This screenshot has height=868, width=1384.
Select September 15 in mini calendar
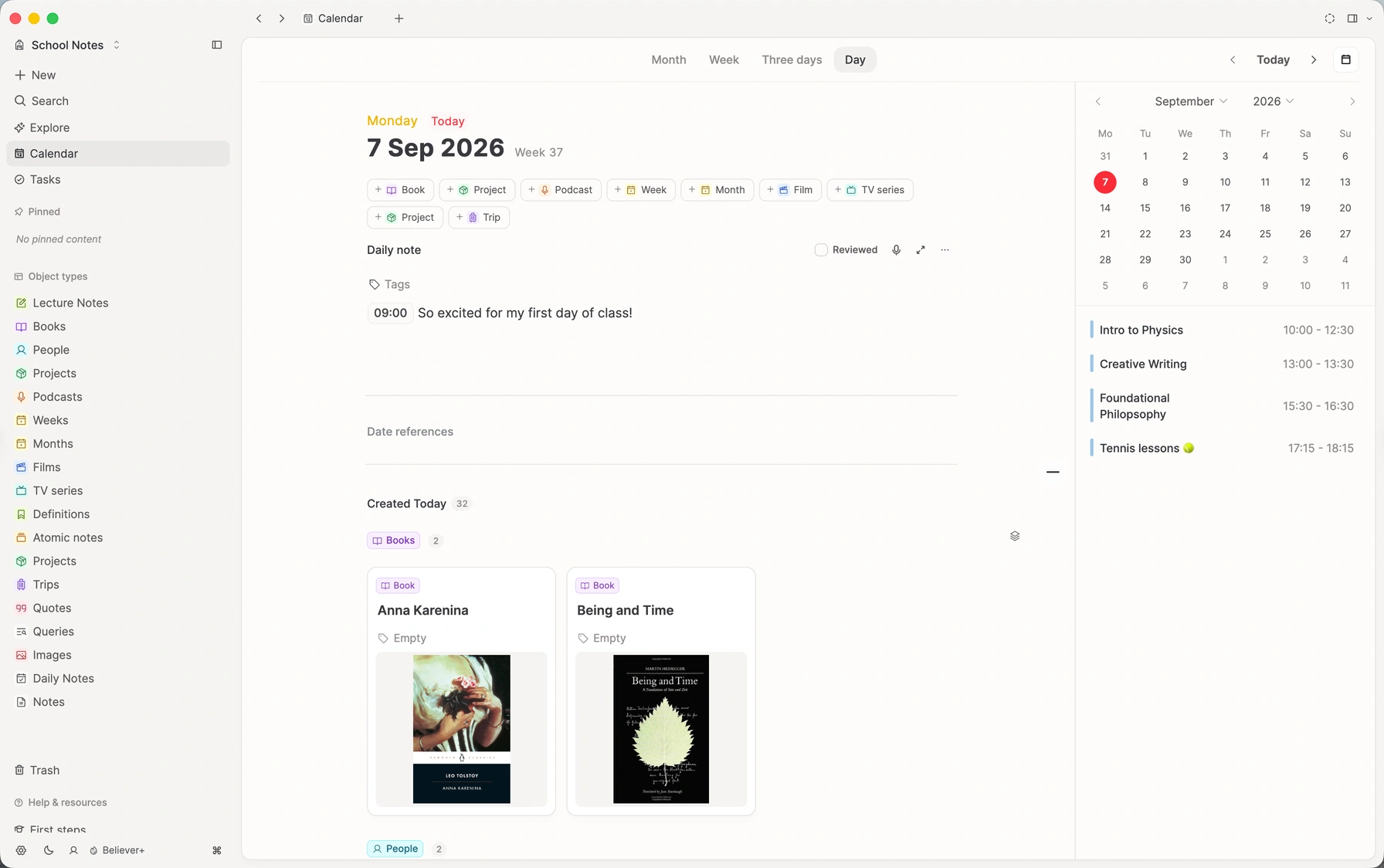click(1145, 208)
